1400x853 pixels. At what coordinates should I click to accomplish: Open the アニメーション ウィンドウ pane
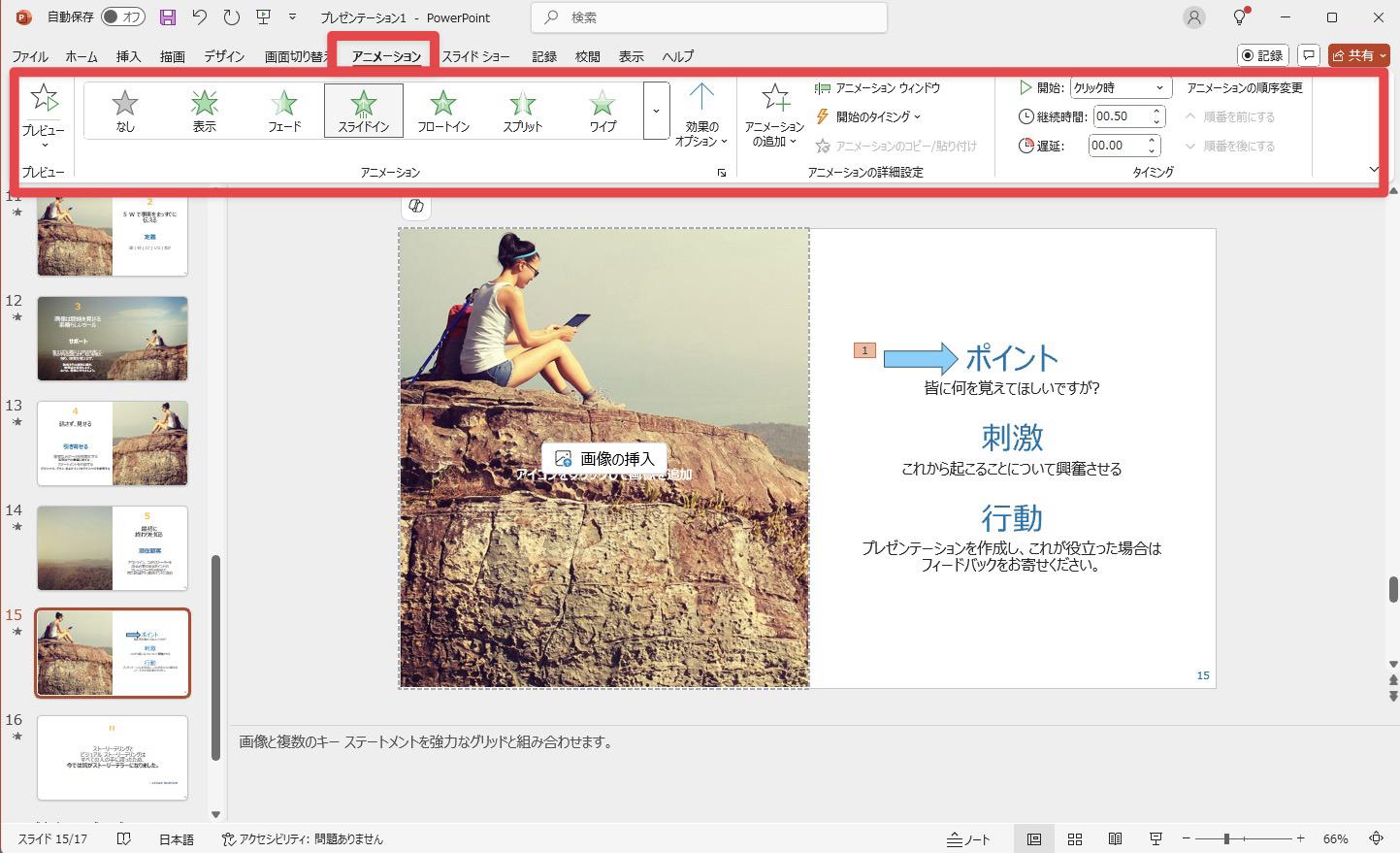[877, 88]
